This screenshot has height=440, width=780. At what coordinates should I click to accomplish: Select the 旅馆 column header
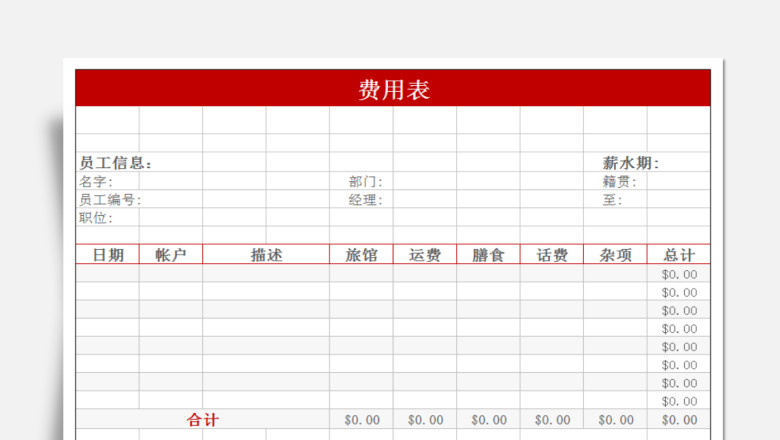click(361, 254)
